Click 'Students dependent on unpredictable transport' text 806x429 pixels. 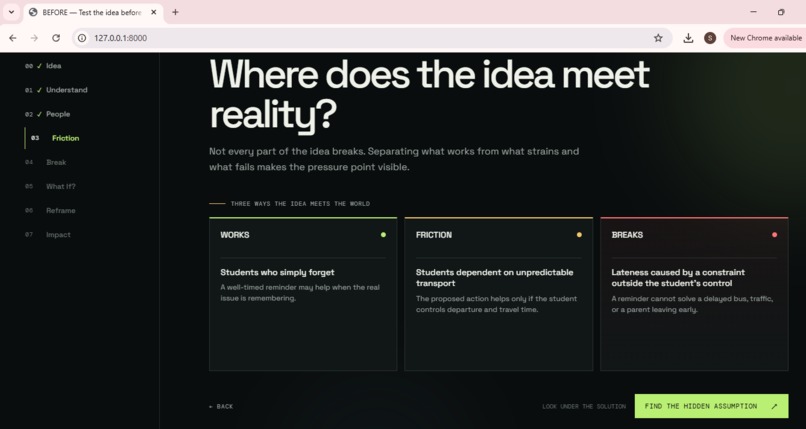click(494, 278)
